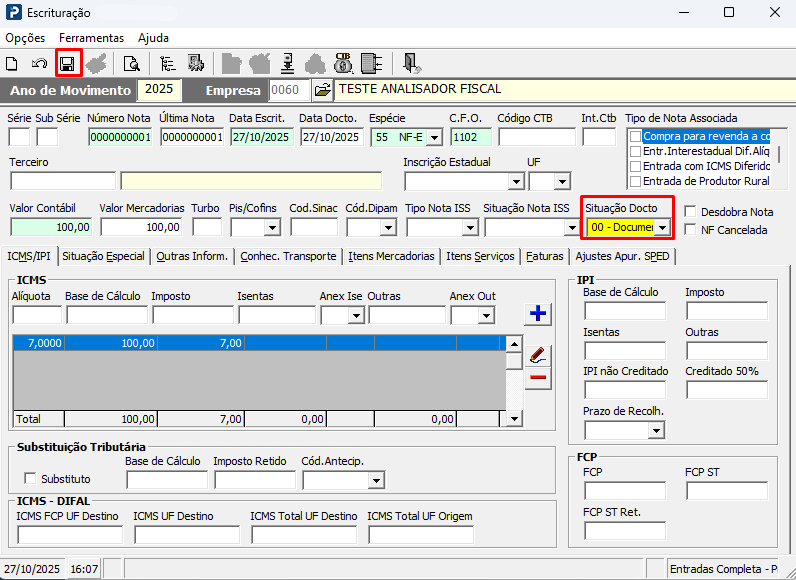The width and height of the screenshot is (796, 580).
Task: Add ICMS entry with blue plus
Action: click(538, 314)
